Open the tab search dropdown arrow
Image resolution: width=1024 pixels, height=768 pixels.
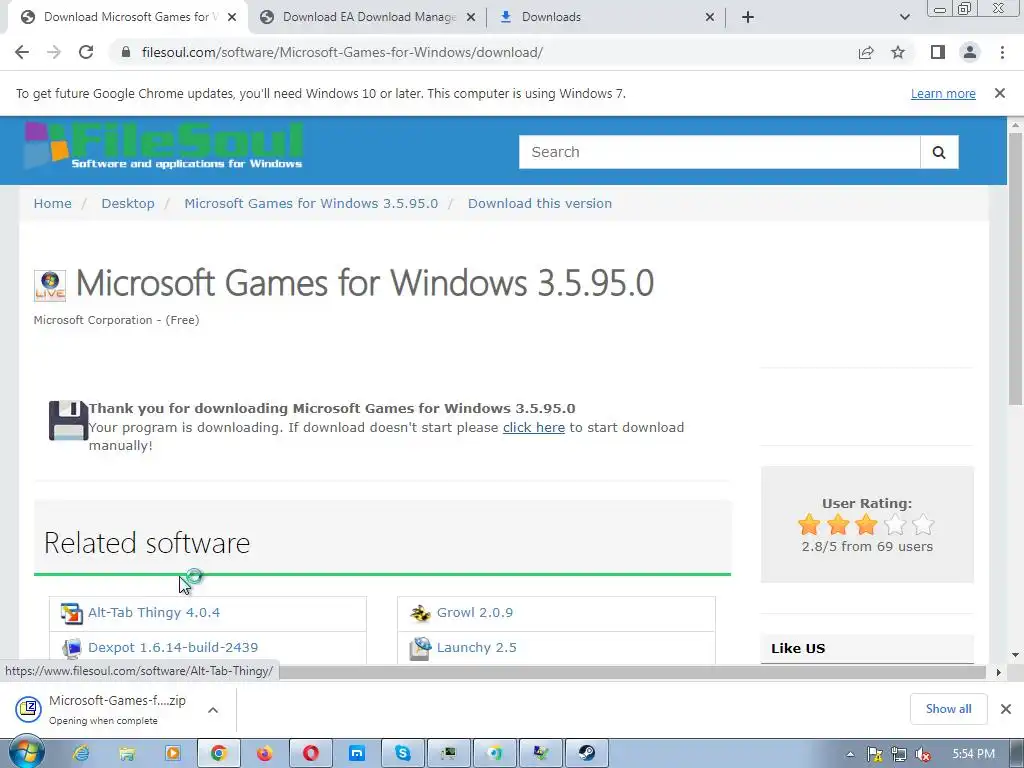pyautogui.click(x=904, y=17)
